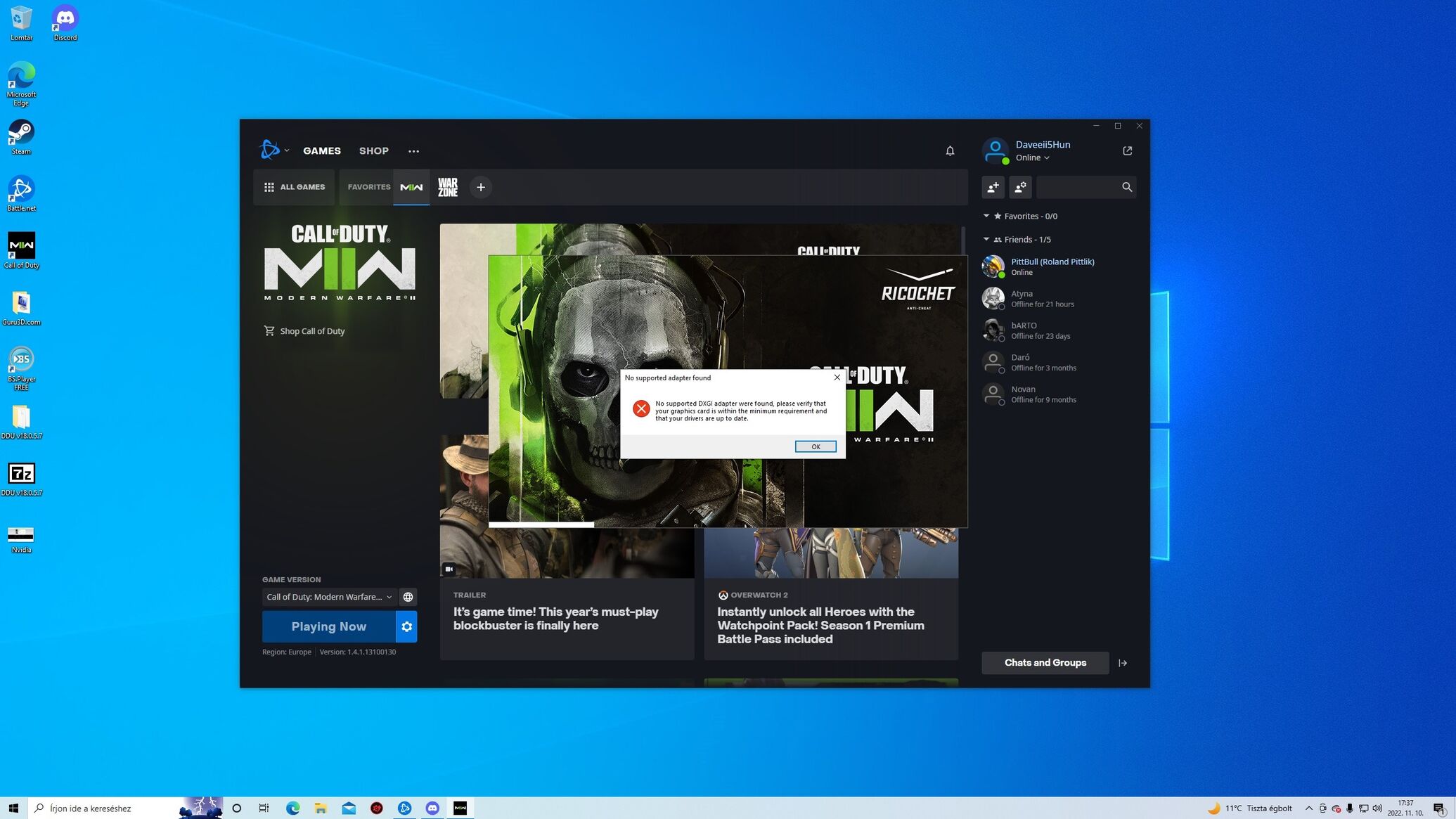Image resolution: width=1456 pixels, height=819 pixels.
Task: Open Battle.net desktop shortcut
Action: 21,194
